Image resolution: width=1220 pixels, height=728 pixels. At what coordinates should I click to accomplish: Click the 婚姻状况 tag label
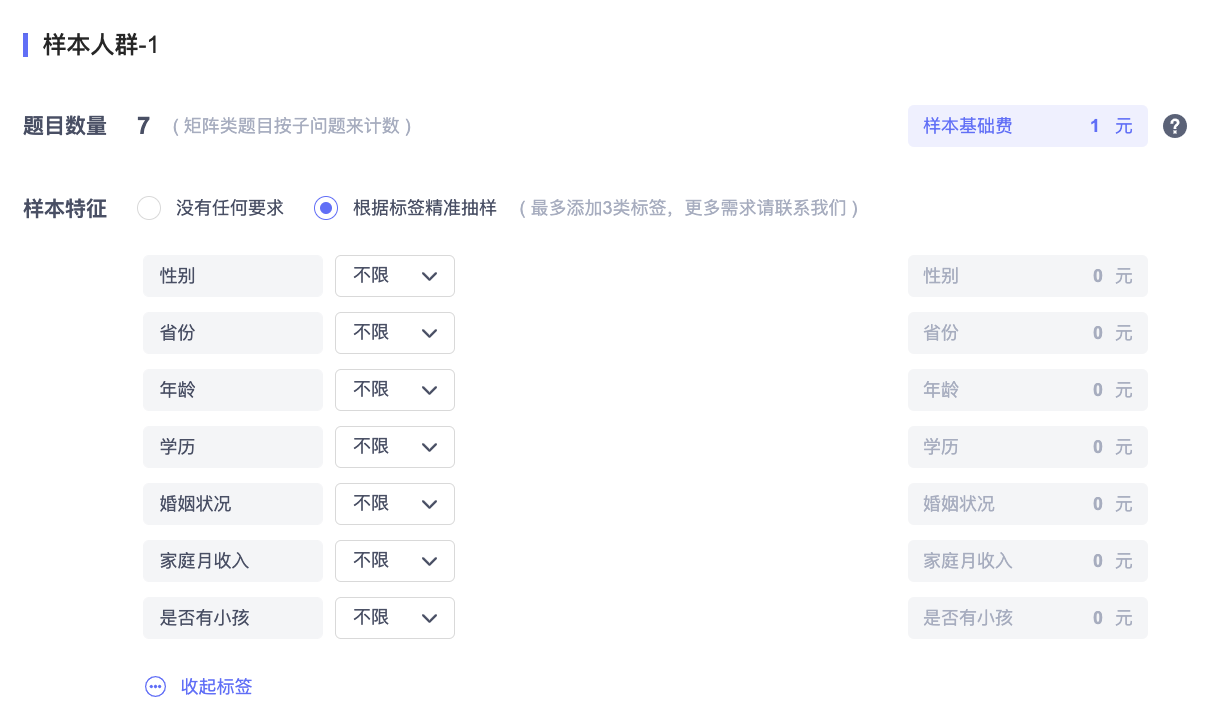tap(232, 504)
